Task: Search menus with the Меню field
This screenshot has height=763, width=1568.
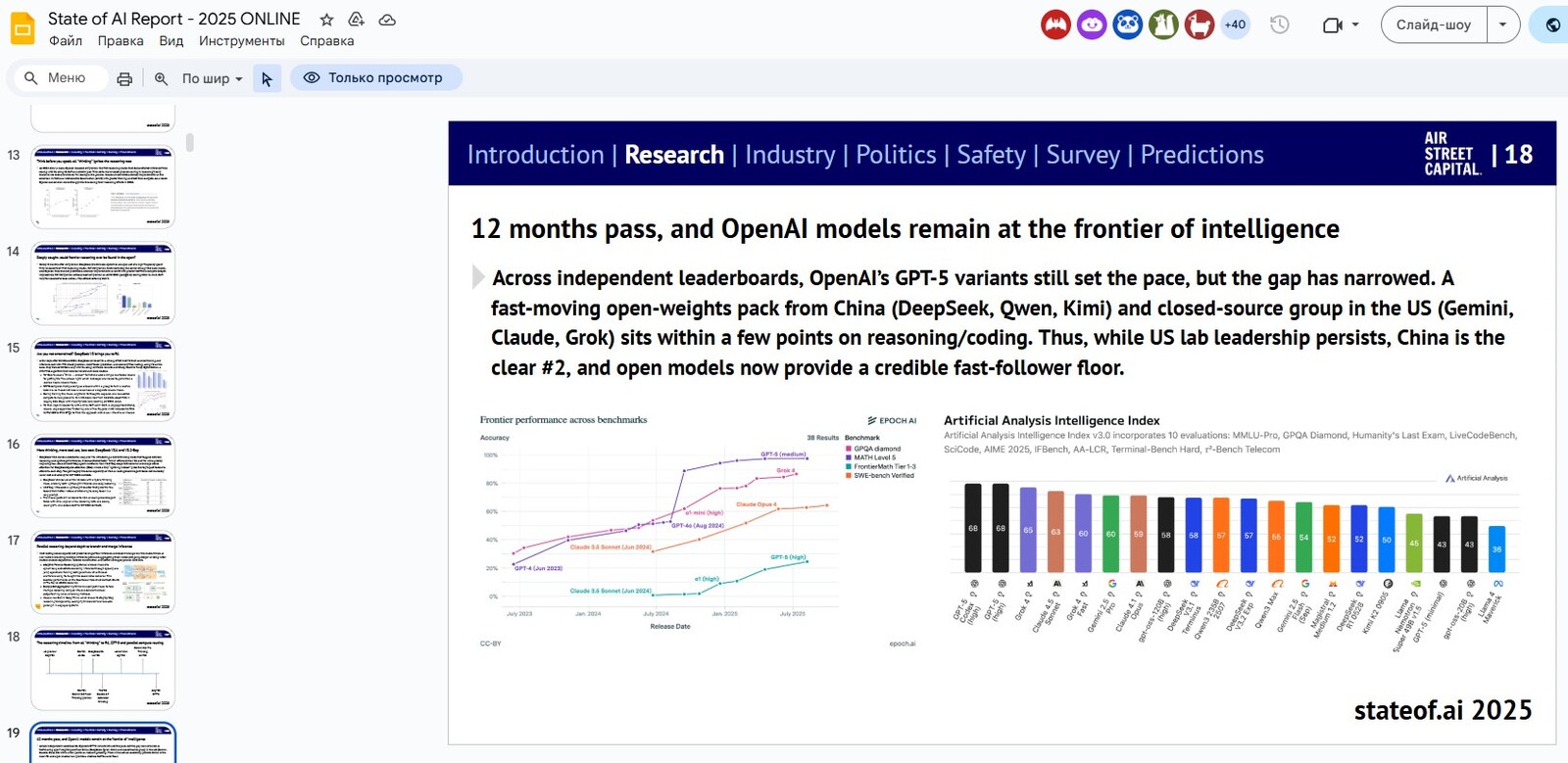Action: 66,77
